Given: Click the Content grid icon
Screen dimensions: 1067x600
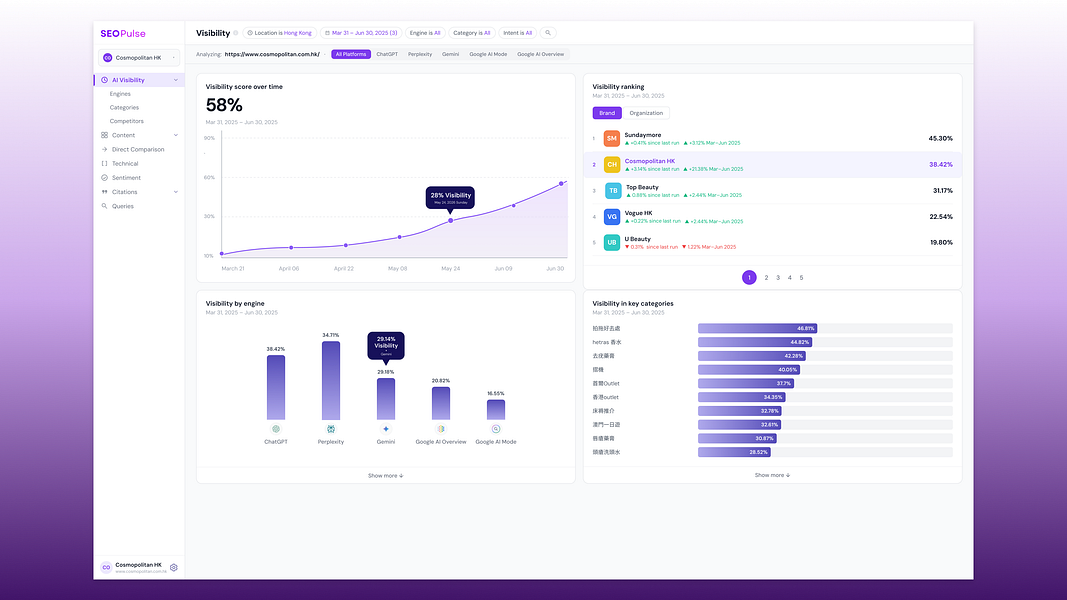Looking at the screenshot, I should [105, 135].
